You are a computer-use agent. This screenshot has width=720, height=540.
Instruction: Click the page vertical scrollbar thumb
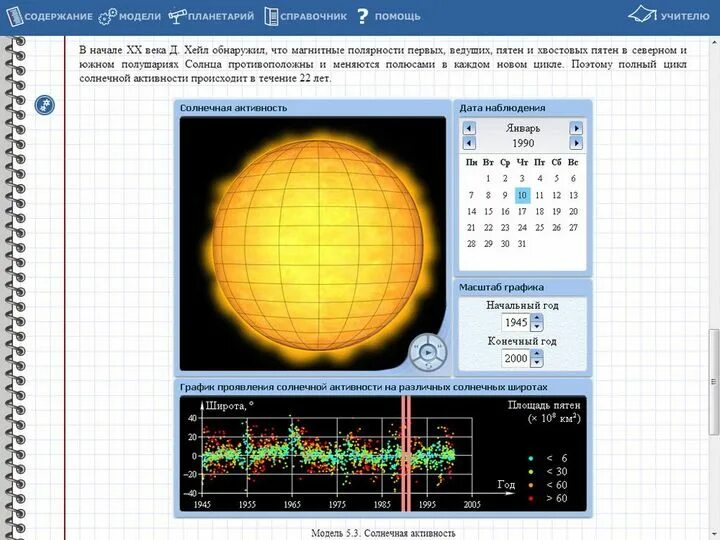(714, 382)
